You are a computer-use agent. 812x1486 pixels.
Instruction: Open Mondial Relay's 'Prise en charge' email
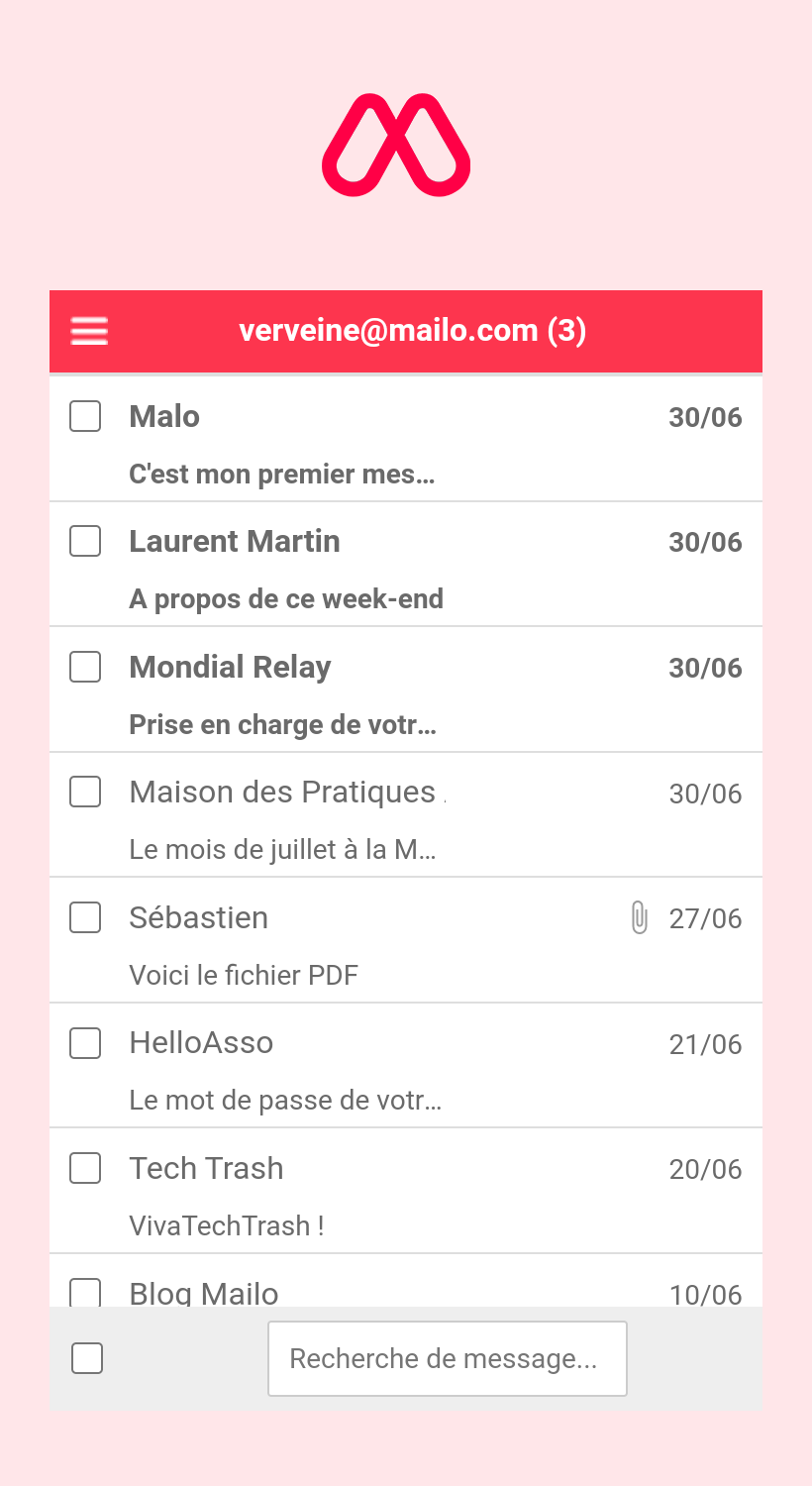pyautogui.click(x=406, y=690)
